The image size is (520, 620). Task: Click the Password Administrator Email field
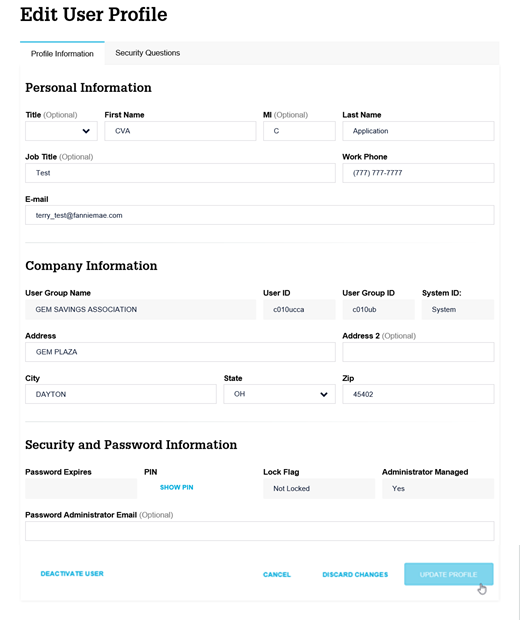[259, 531]
